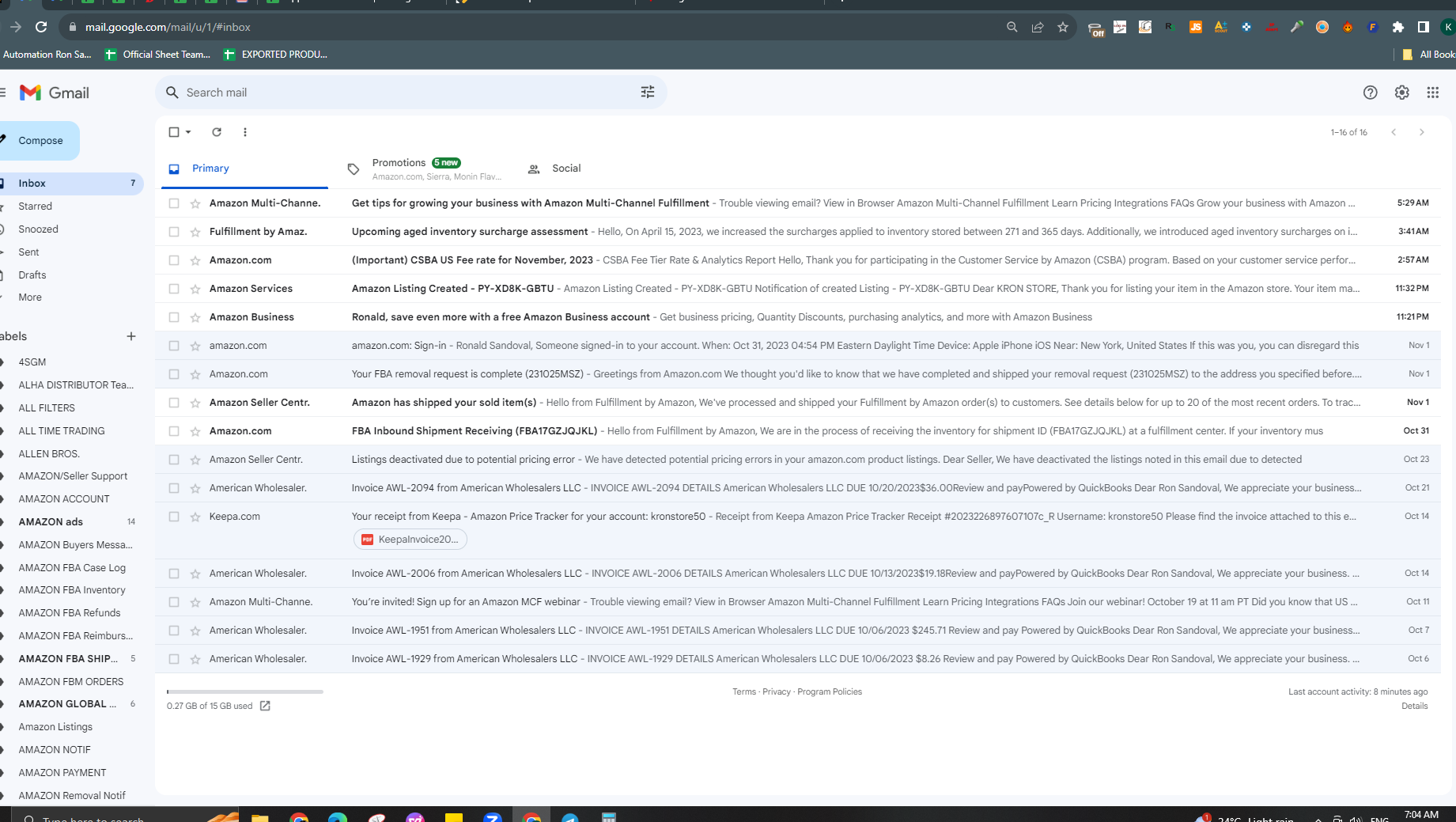Go to older messages page

[x=1422, y=132]
